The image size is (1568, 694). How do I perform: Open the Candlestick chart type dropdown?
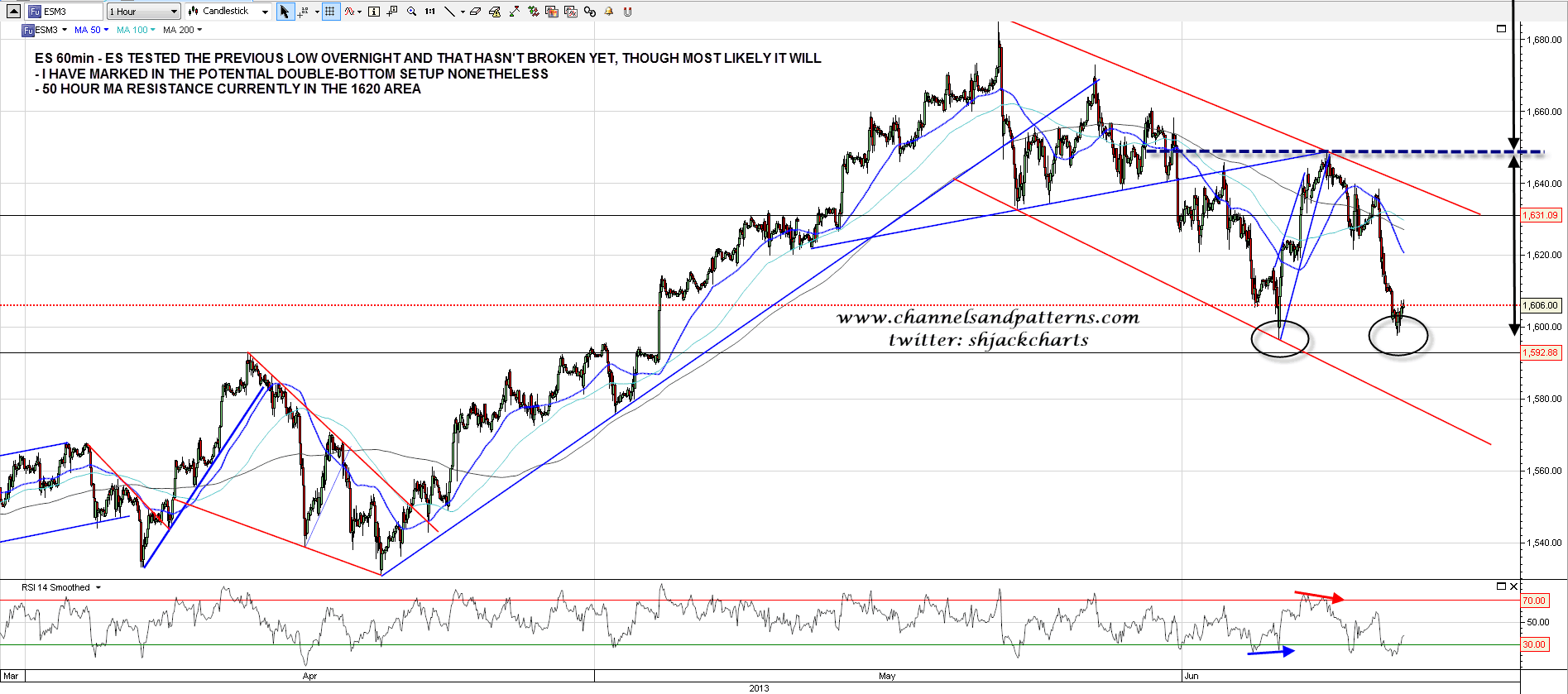[x=228, y=12]
